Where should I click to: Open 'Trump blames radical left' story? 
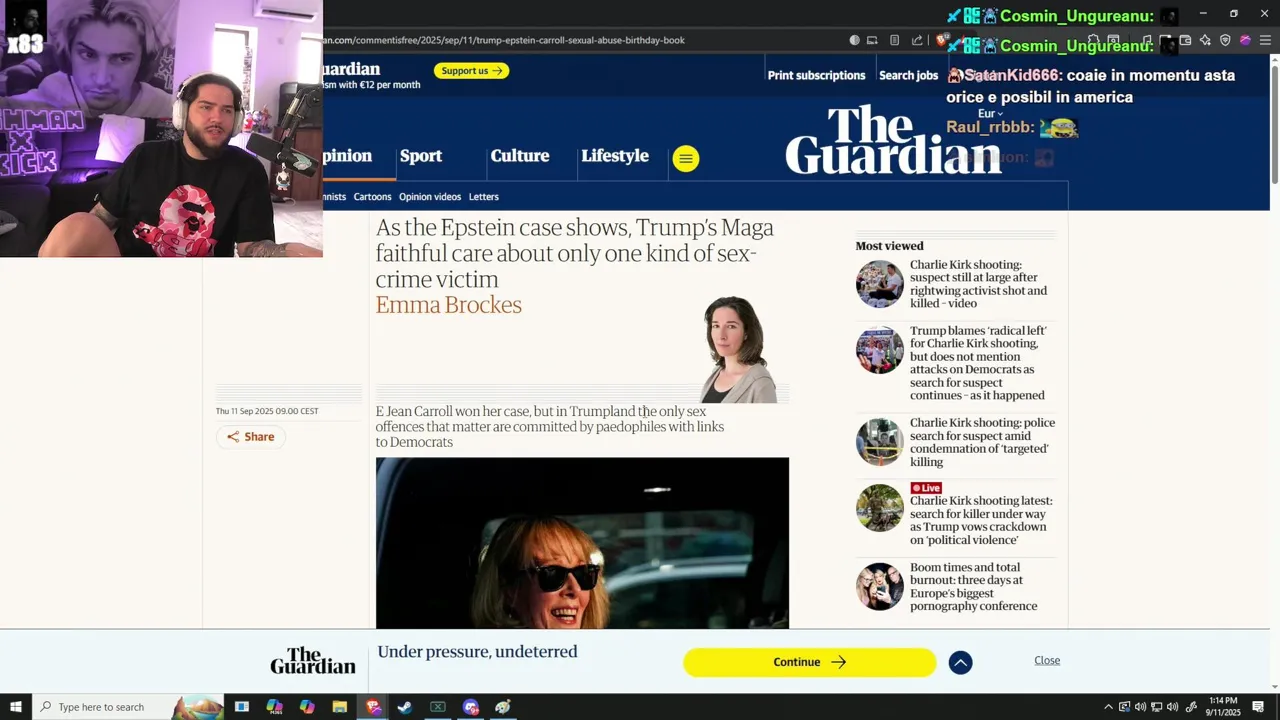coord(978,362)
